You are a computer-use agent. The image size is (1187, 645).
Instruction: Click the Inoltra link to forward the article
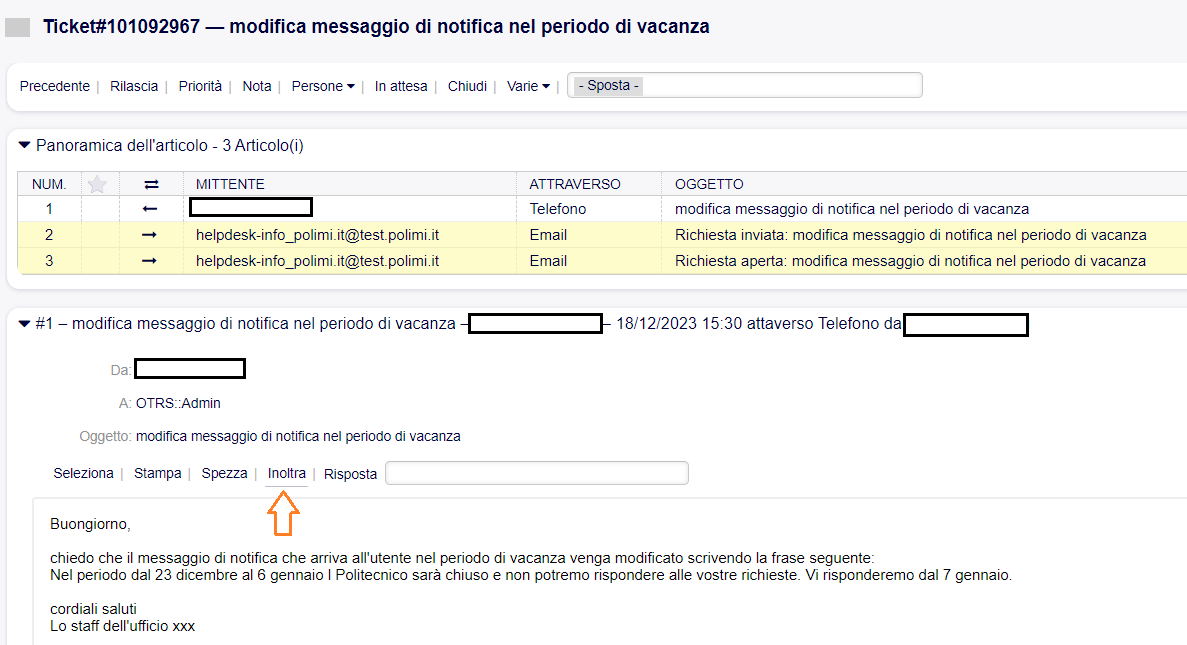point(287,473)
